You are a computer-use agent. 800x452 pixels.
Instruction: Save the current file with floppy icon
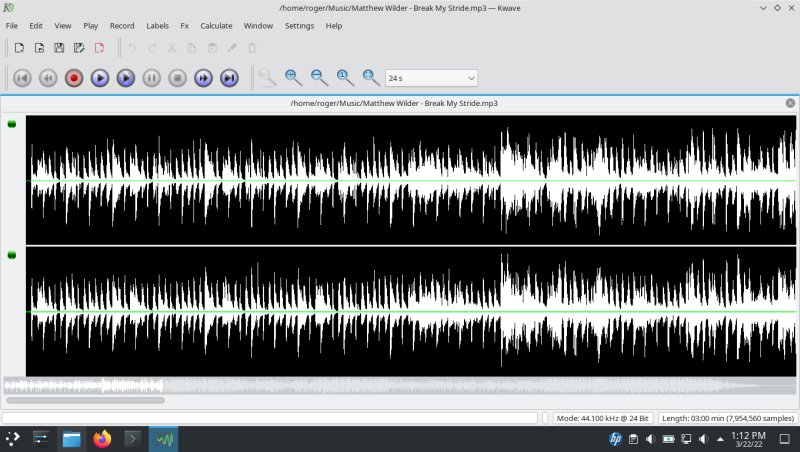click(59, 48)
